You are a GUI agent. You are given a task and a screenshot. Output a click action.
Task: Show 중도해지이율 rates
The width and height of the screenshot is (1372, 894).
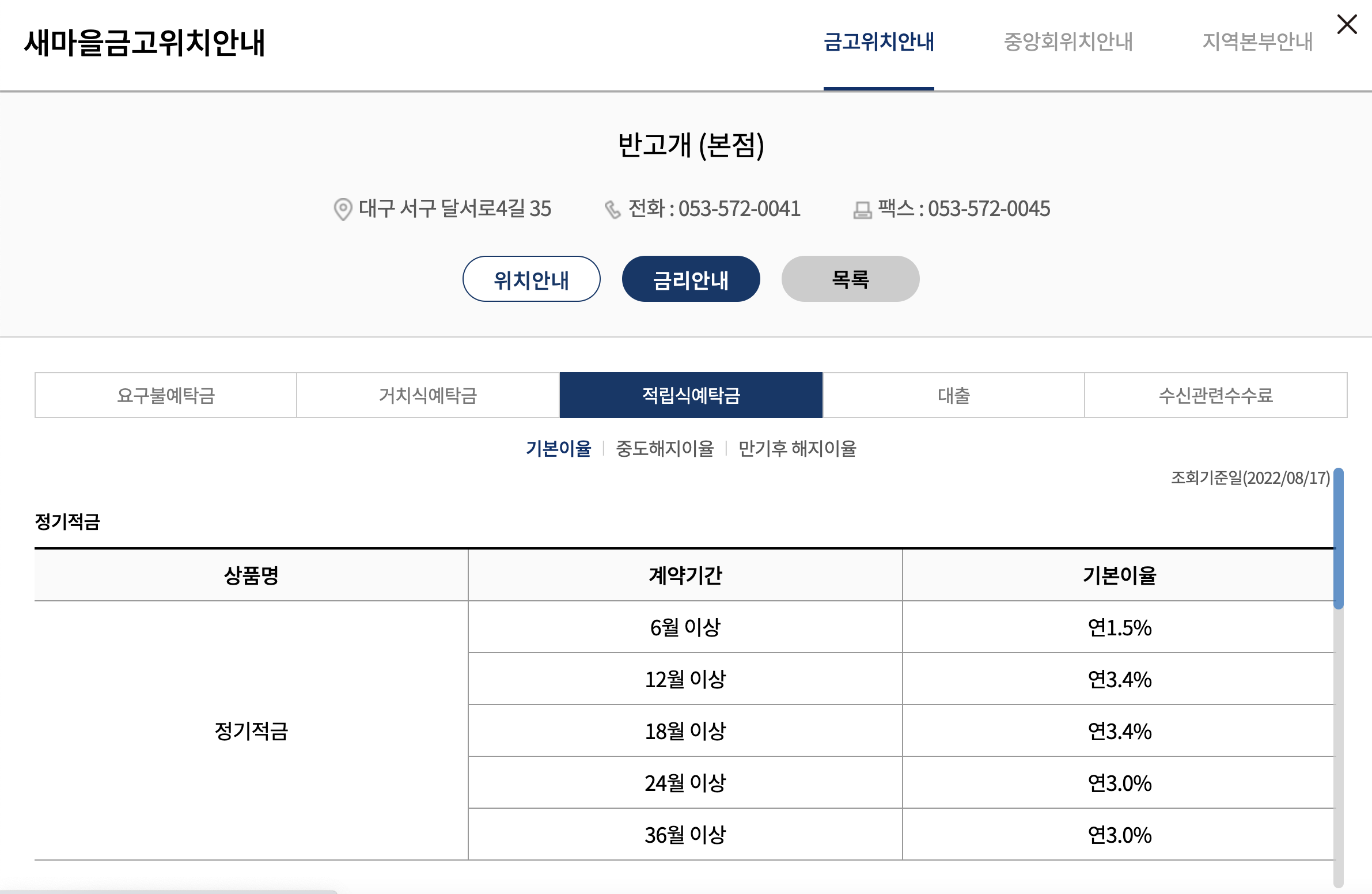coord(665,449)
